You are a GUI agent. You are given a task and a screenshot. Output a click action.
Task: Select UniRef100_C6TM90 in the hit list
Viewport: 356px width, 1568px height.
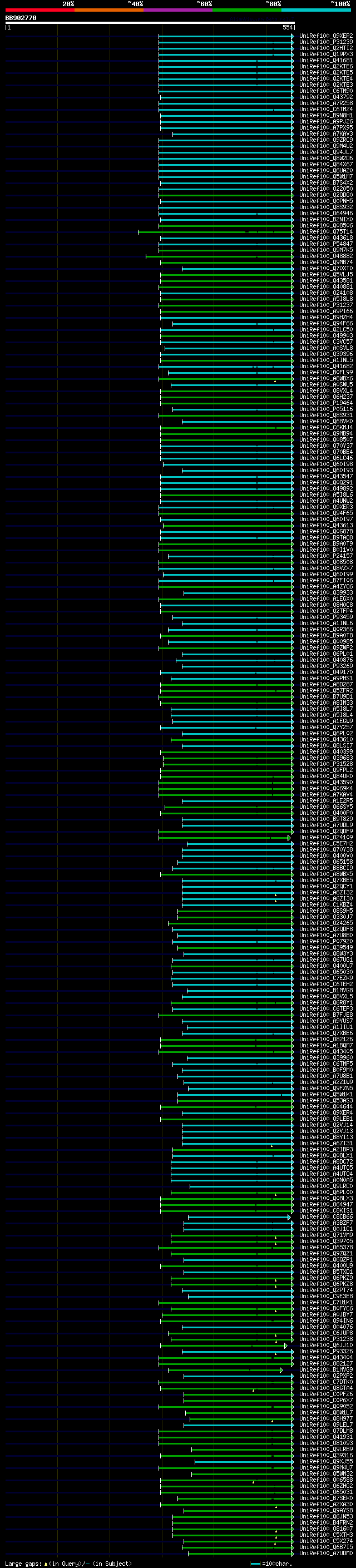click(325, 91)
